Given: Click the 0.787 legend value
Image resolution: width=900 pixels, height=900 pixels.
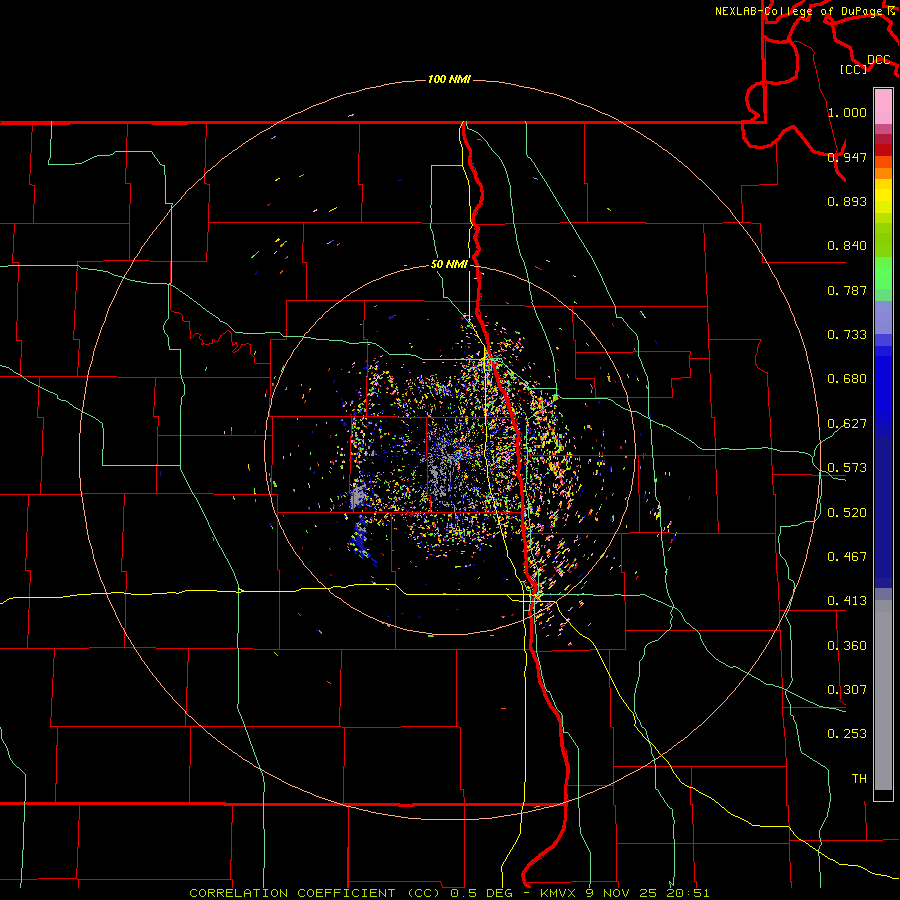Looking at the screenshot, I should (847, 290).
